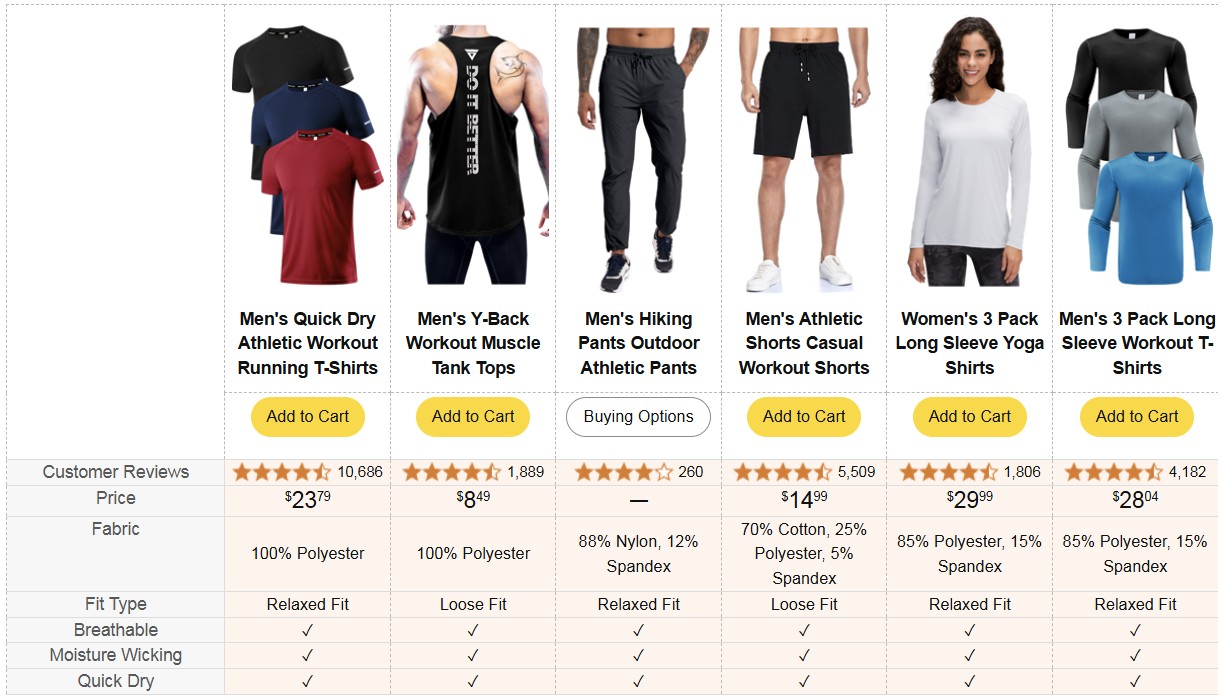Click star rating for Women's Yoga Shirts
This screenshot has height=698, width=1222.
pyautogui.click(x=949, y=472)
